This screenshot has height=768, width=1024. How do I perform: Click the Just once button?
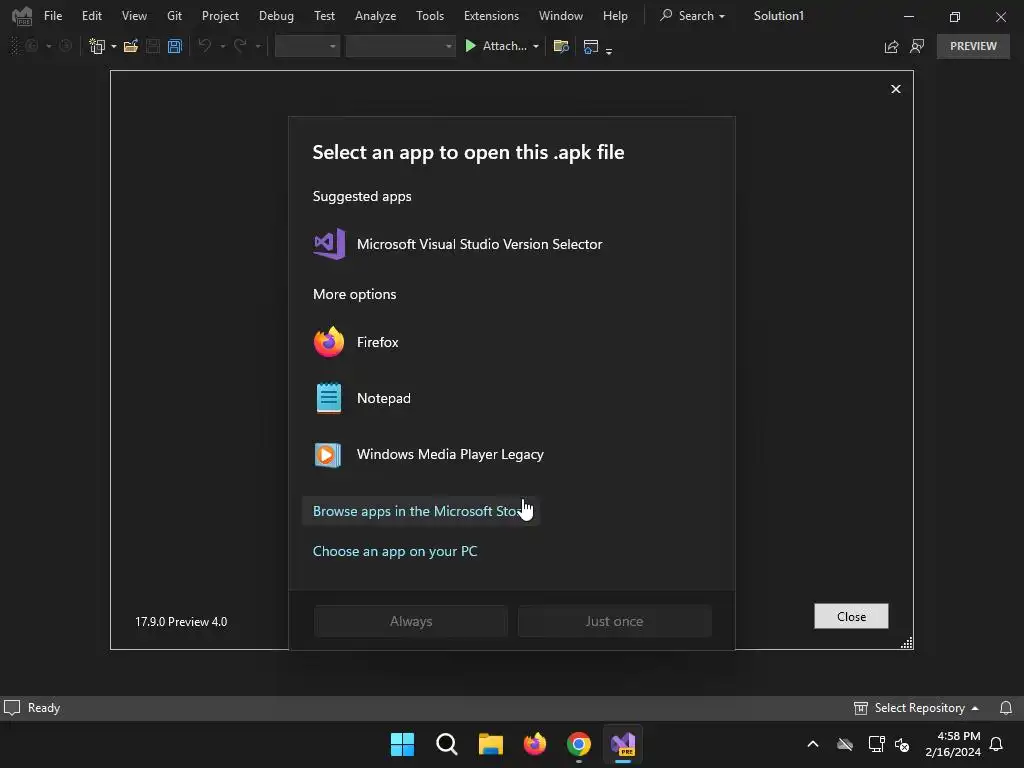pos(615,621)
